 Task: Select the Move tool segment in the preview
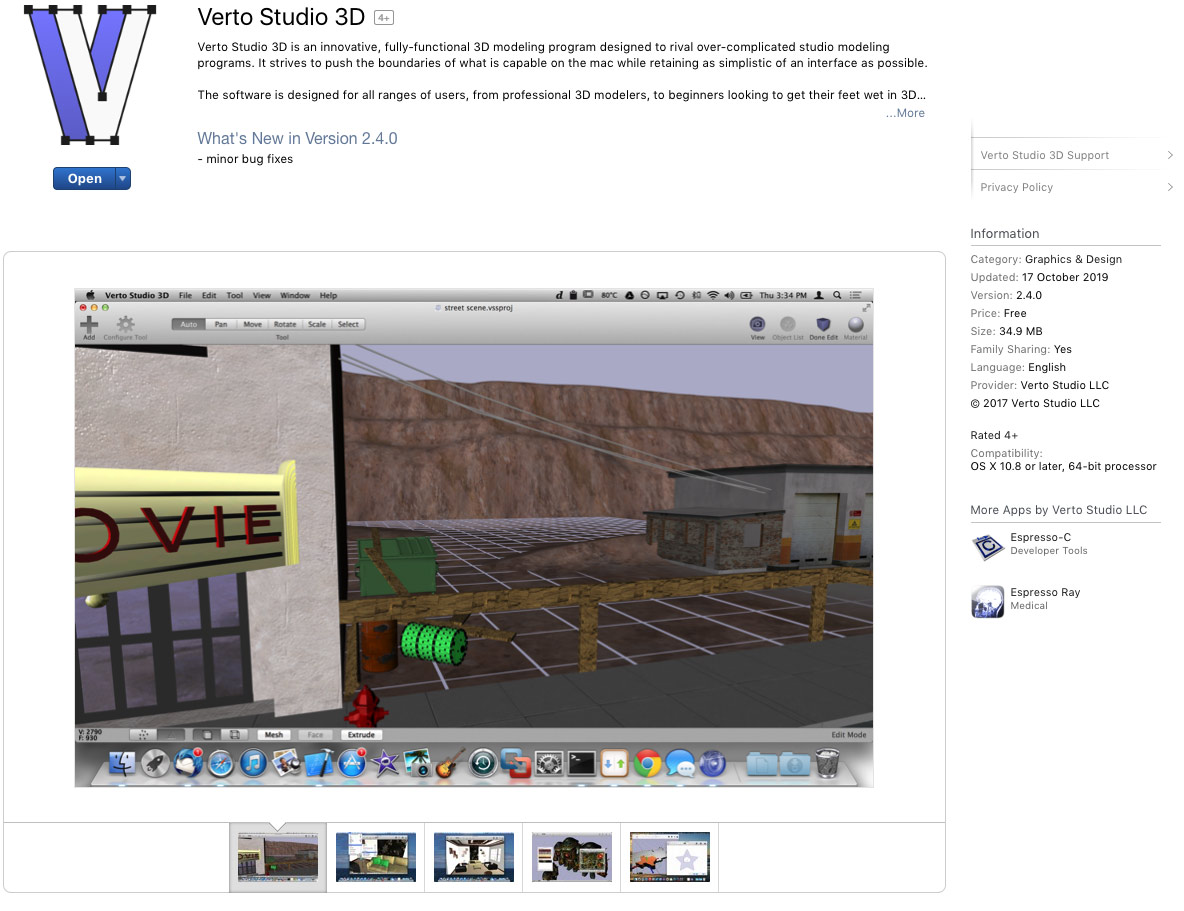[252, 324]
